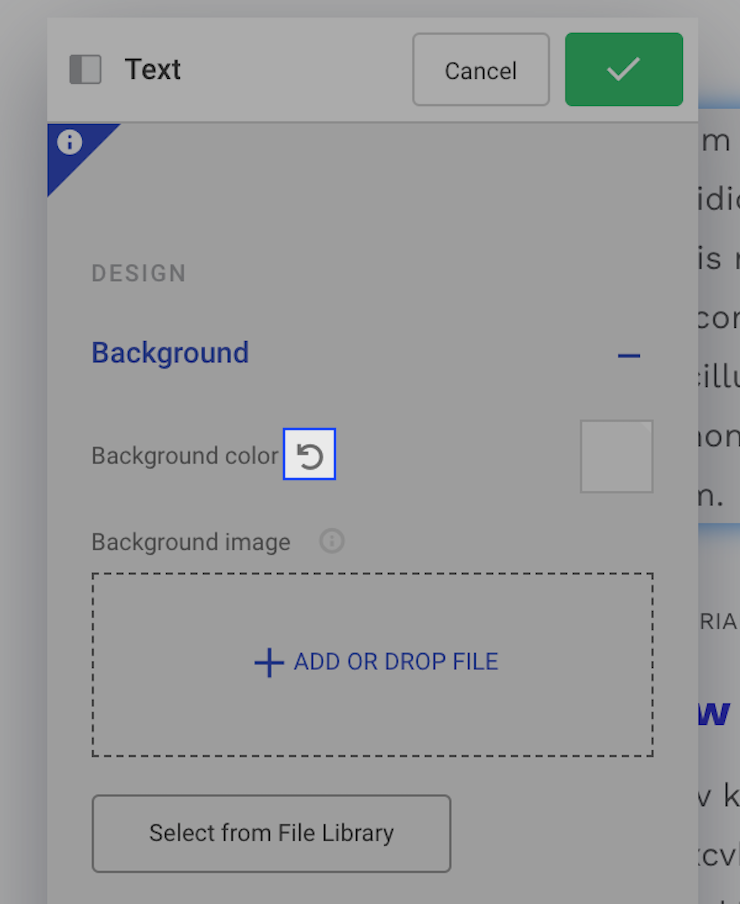
Task: Click the green confirm button at top right
Action: pyautogui.click(x=623, y=69)
